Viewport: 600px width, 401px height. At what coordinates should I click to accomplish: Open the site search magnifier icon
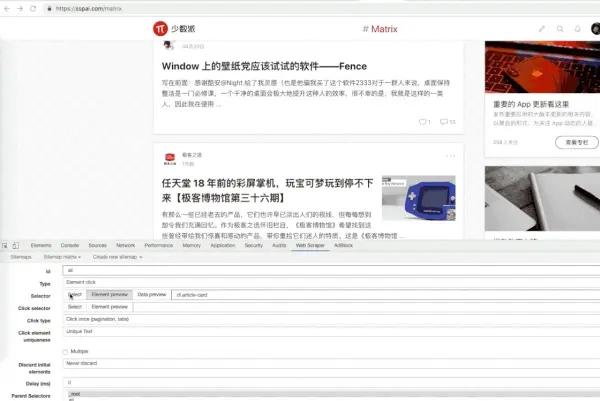click(x=560, y=29)
